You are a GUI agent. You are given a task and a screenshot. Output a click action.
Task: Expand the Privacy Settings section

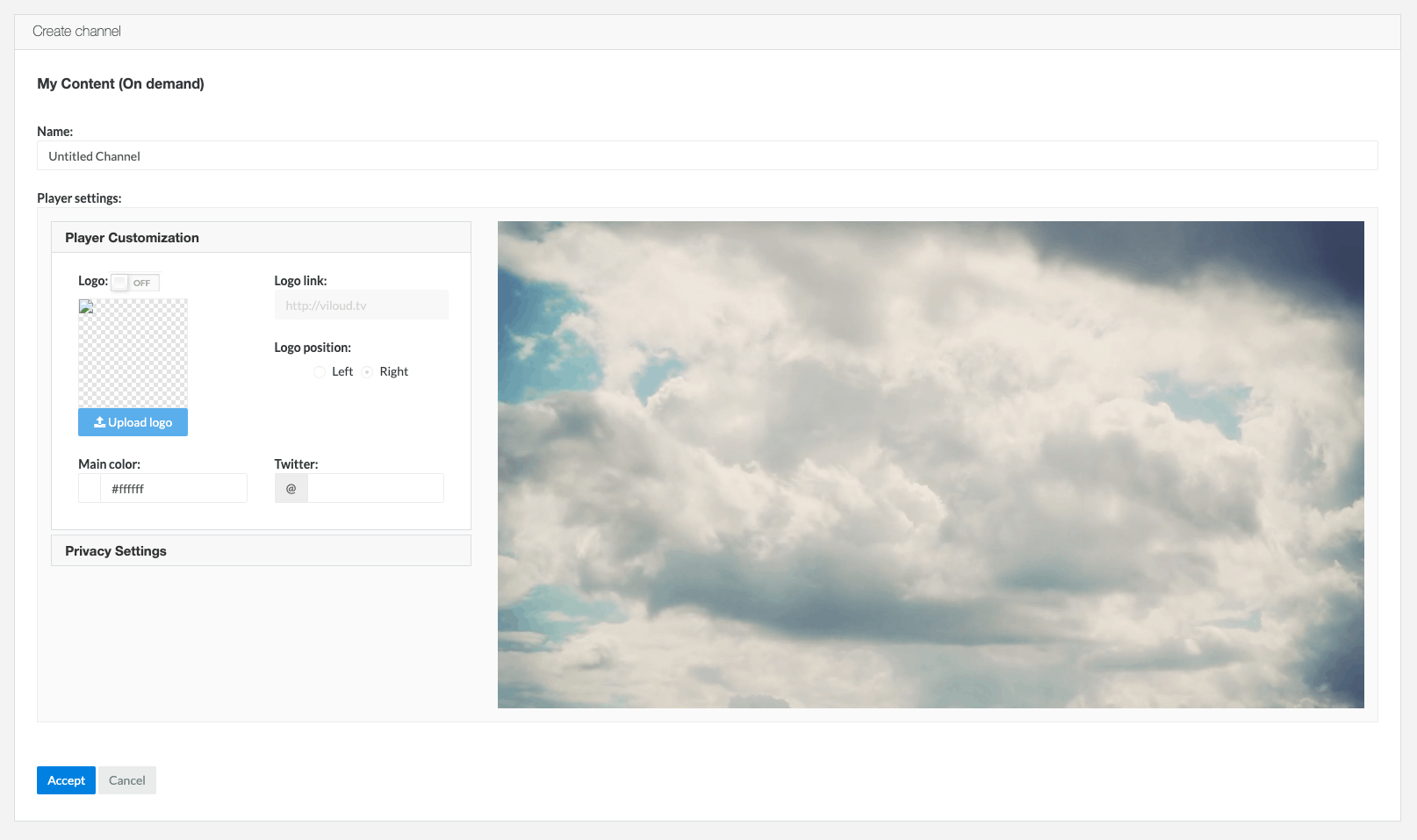coord(261,550)
